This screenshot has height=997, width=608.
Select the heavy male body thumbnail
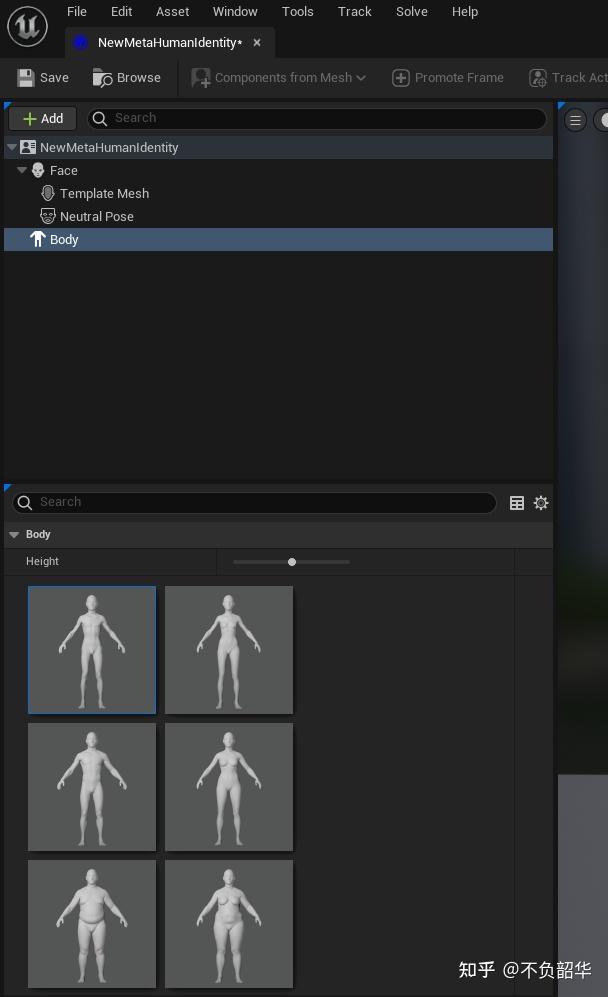click(92, 924)
